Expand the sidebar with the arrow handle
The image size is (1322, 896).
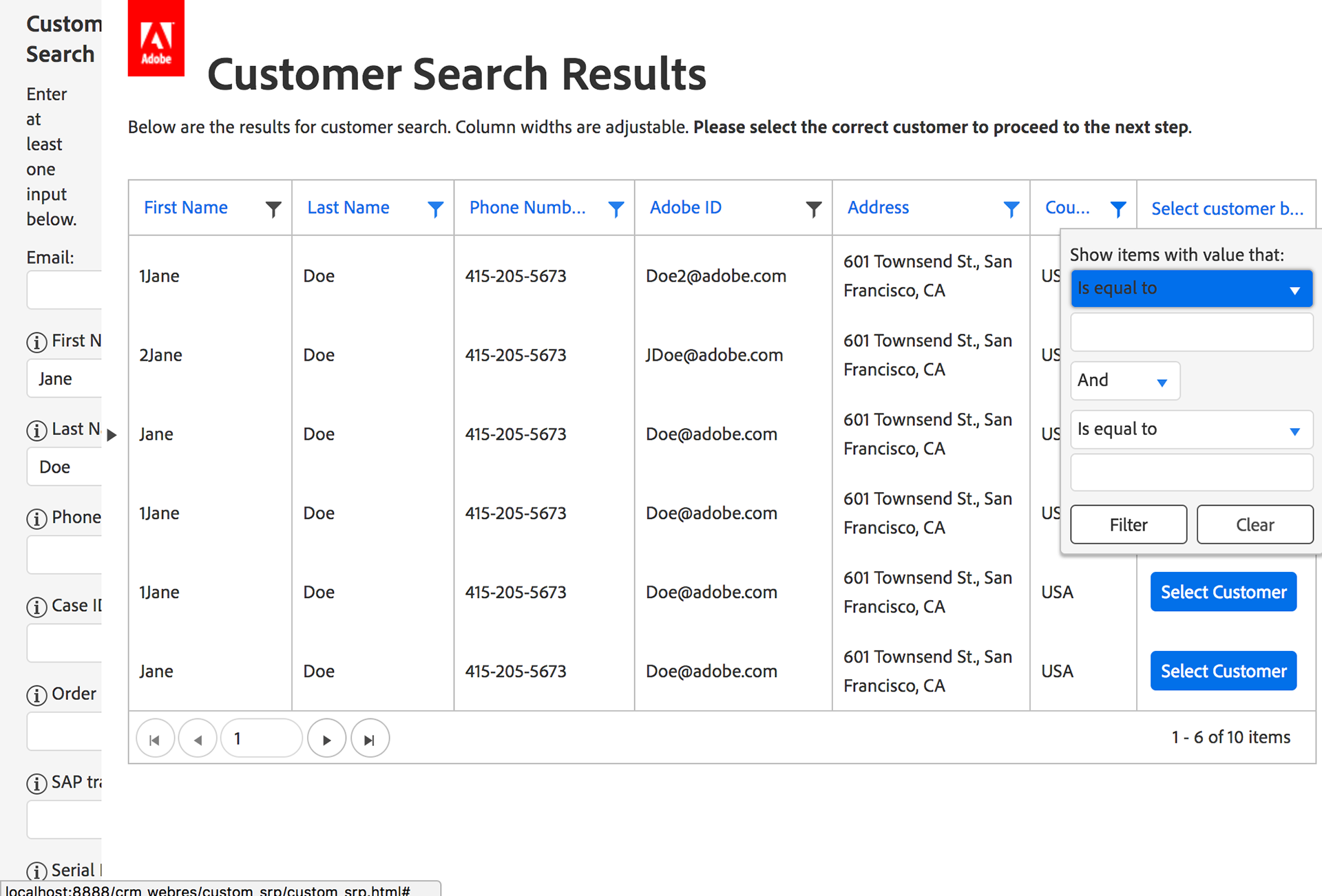click(112, 435)
